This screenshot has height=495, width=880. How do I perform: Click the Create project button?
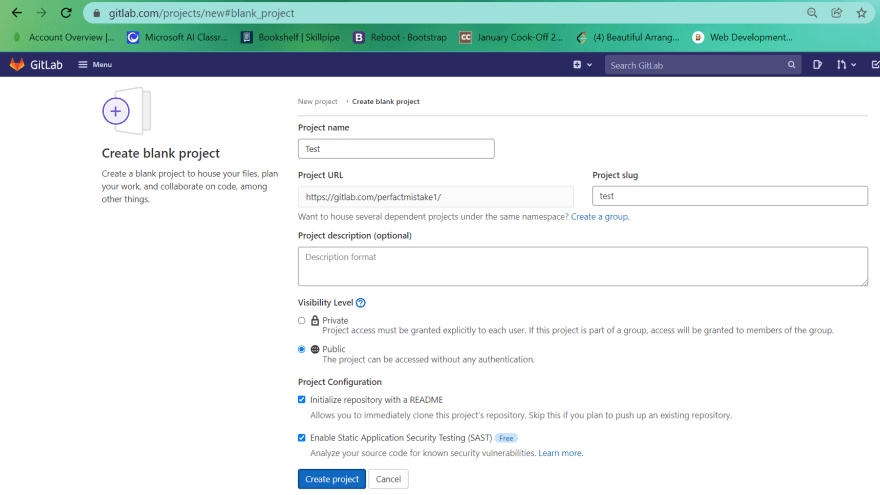tap(332, 479)
